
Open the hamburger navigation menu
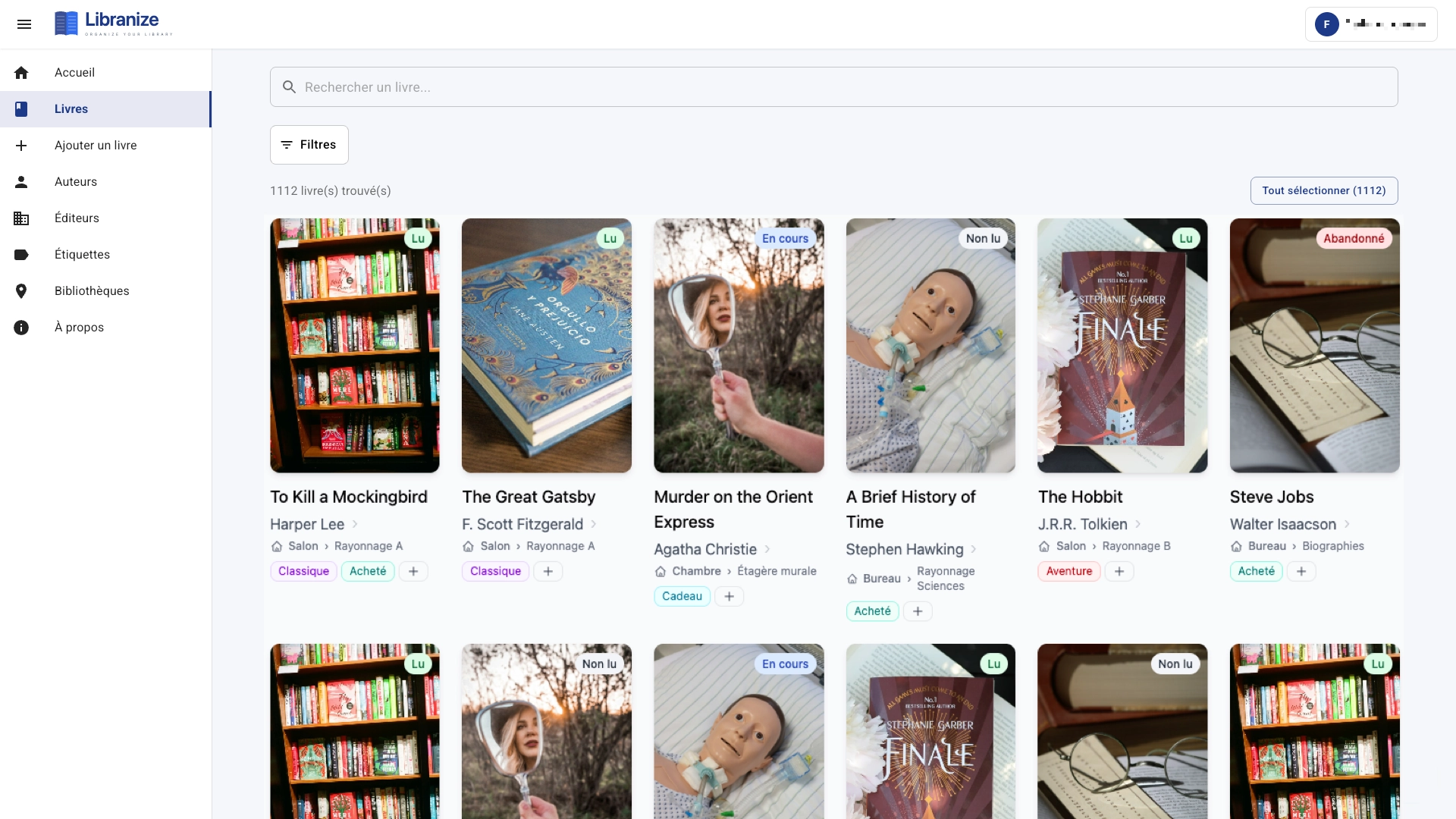pyautogui.click(x=25, y=24)
